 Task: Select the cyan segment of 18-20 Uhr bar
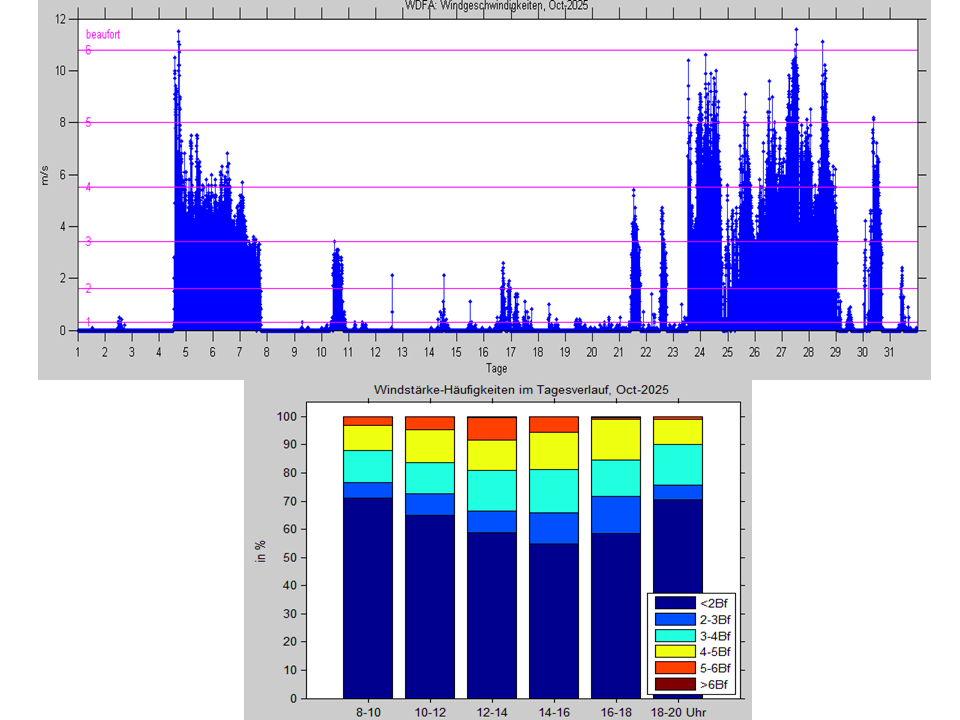click(x=677, y=464)
